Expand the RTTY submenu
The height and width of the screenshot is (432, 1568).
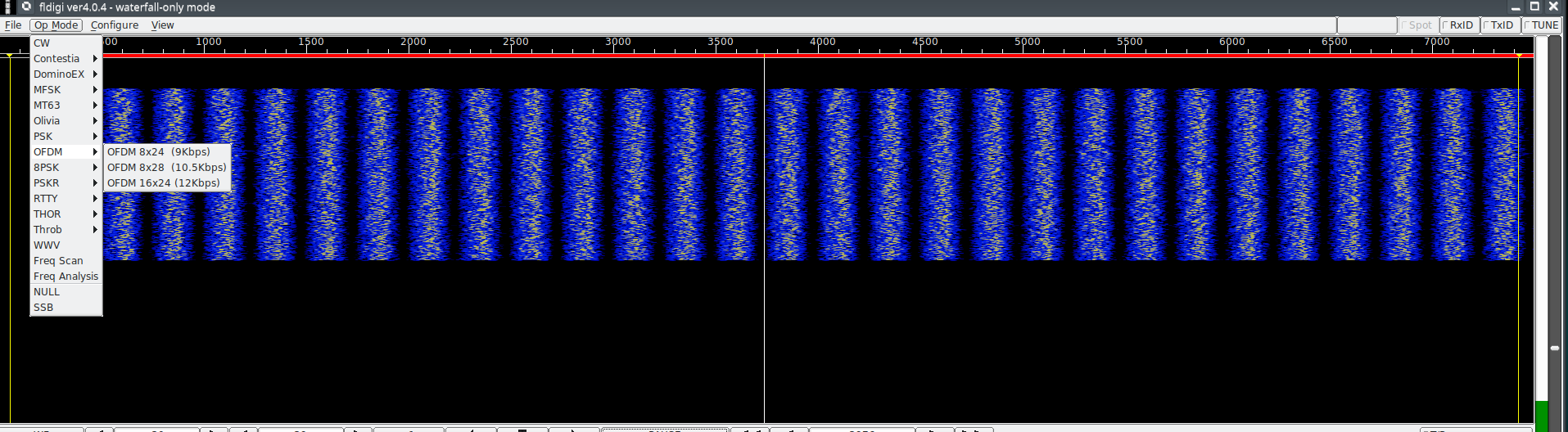pos(66,199)
